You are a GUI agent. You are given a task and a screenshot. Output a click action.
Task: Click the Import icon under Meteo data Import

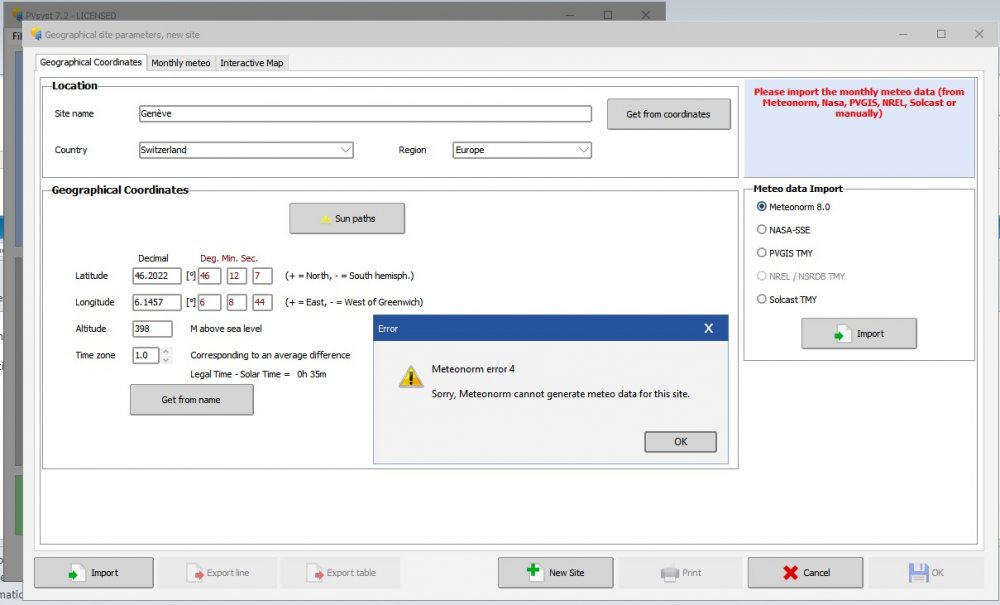pyautogui.click(x=842, y=334)
